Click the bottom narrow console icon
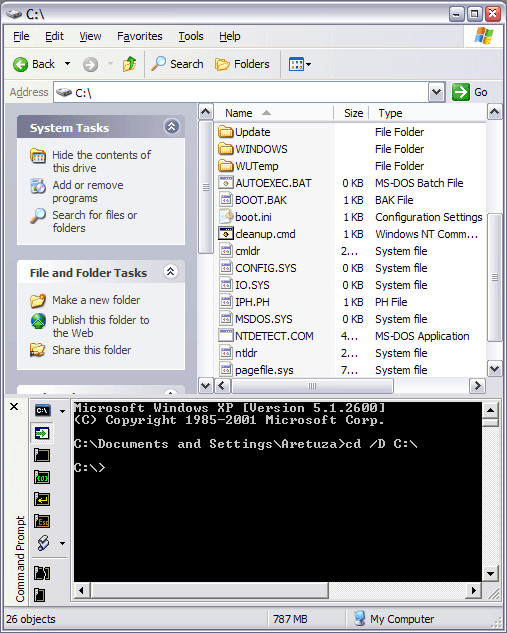The image size is (507, 633). [40, 595]
